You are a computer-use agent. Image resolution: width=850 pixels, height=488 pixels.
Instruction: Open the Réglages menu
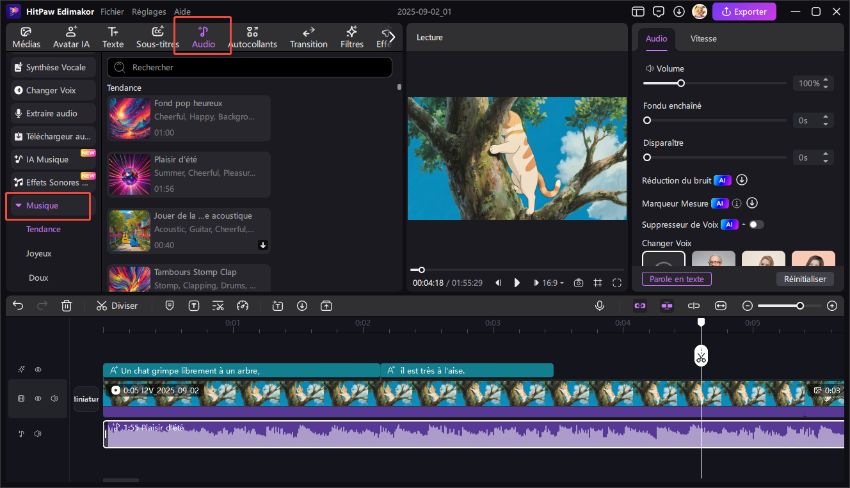point(149,11)
